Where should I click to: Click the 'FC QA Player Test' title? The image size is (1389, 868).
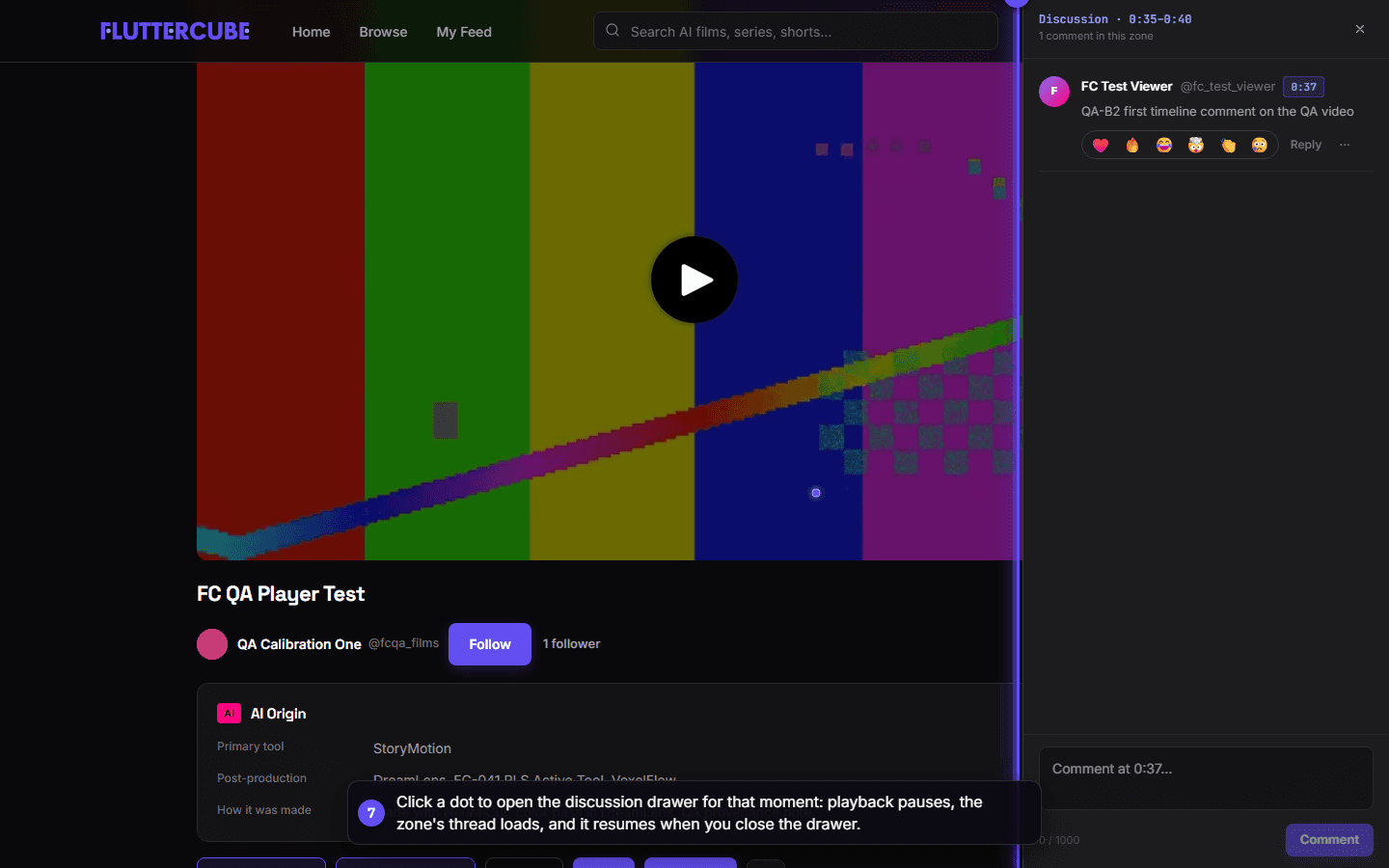tap(281, 594)
